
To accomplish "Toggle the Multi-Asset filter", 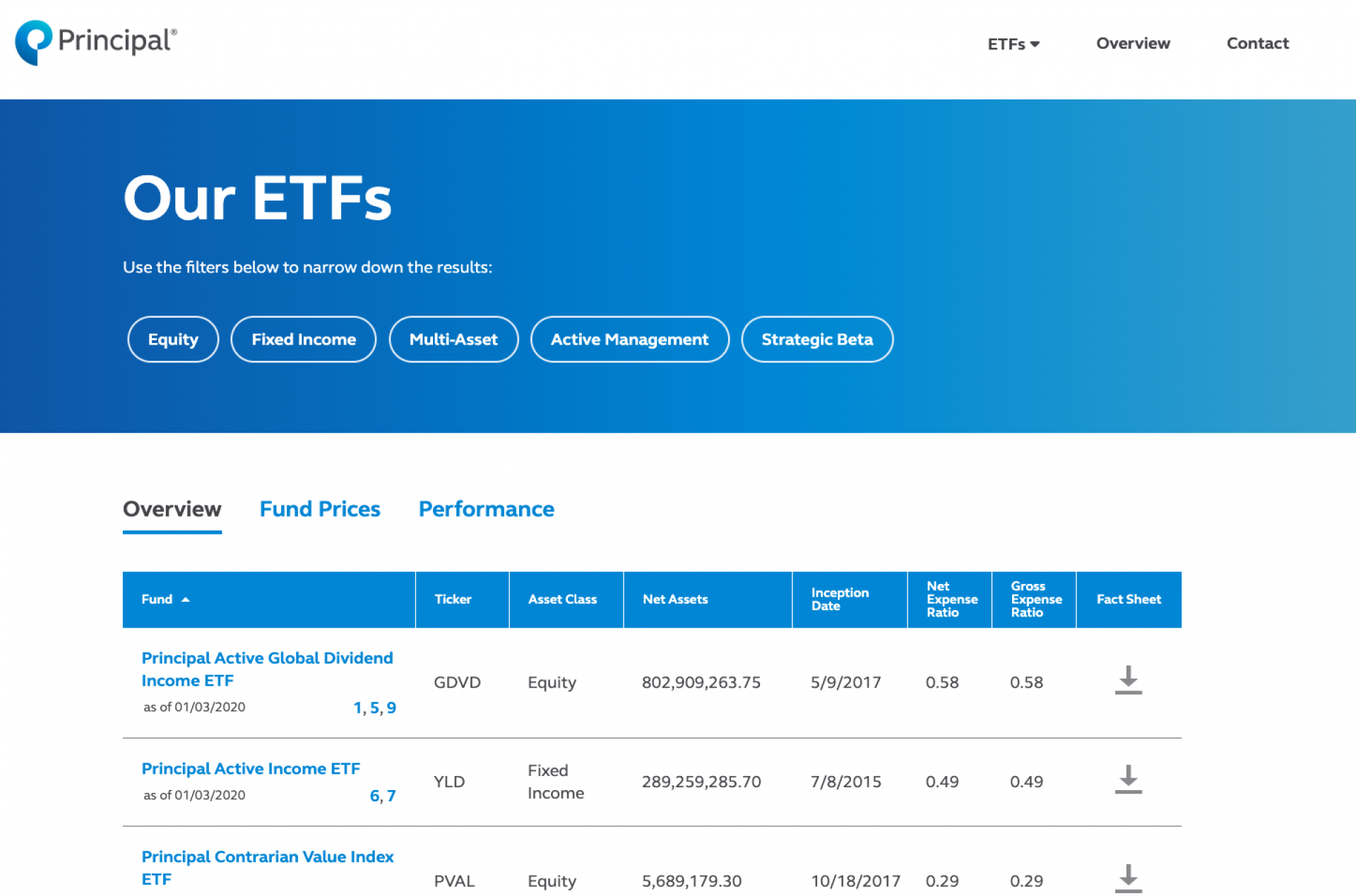I will coord(453,340).
